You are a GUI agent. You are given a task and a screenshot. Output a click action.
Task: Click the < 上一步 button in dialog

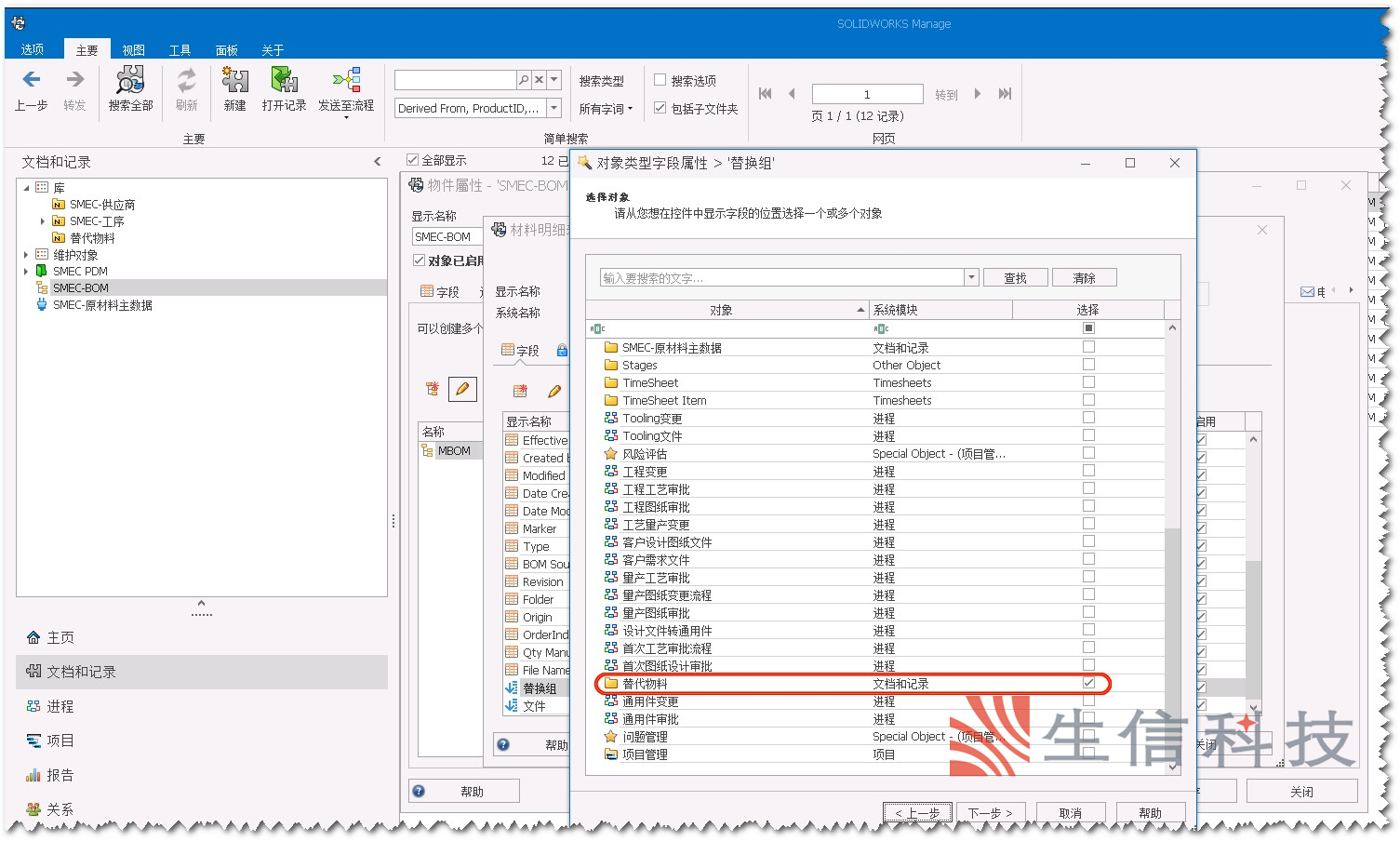pos(917,812)
